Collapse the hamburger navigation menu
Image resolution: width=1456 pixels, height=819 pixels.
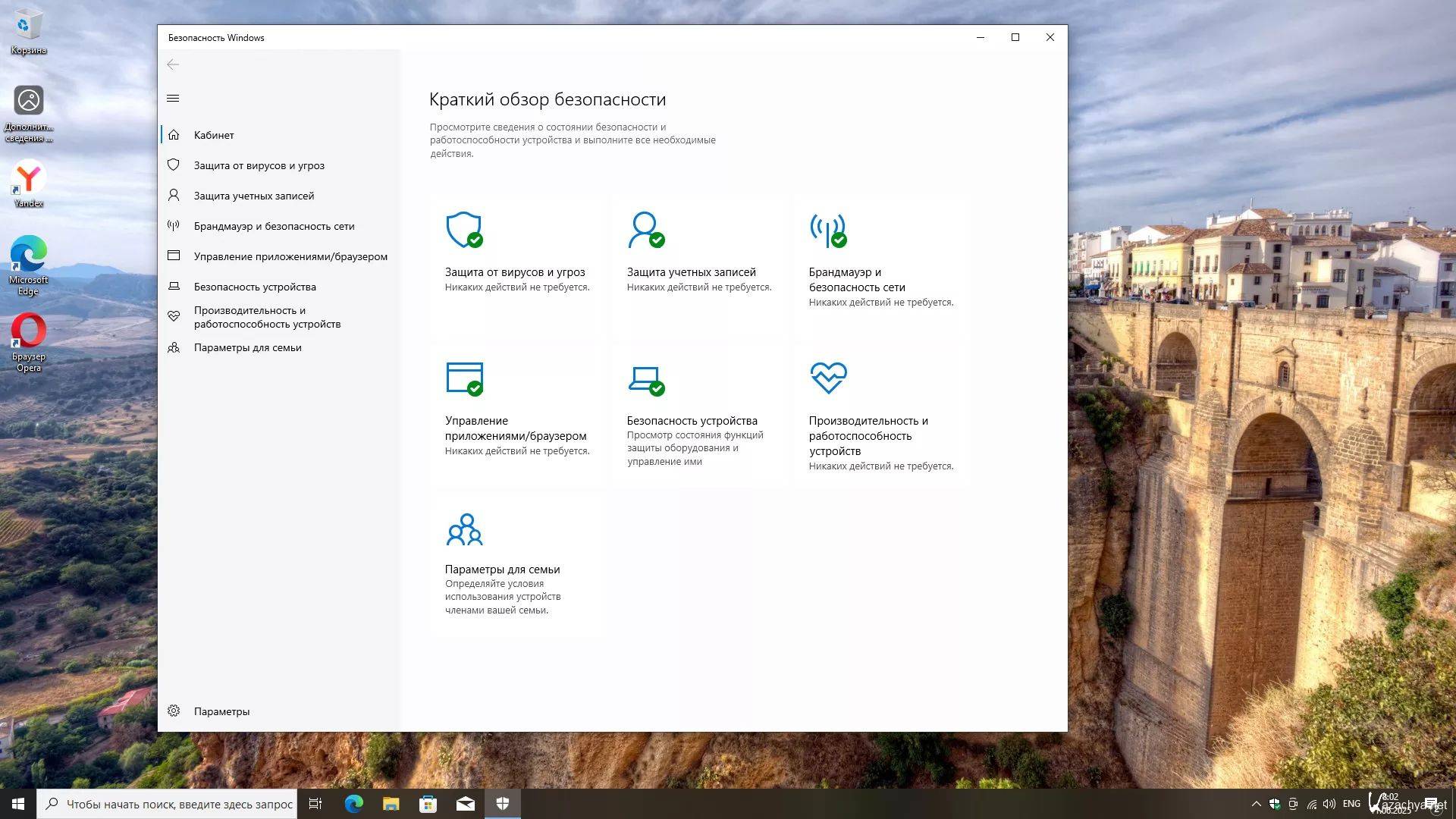click(173, 99)
